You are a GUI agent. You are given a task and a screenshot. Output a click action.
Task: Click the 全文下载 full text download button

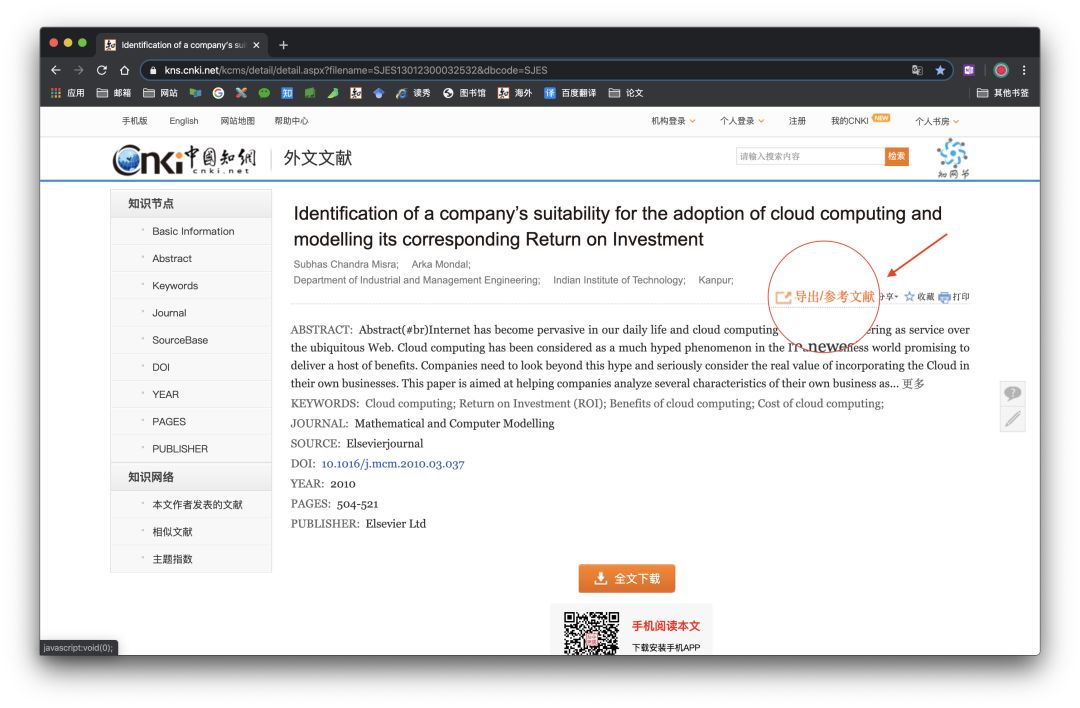pos(627,579)
